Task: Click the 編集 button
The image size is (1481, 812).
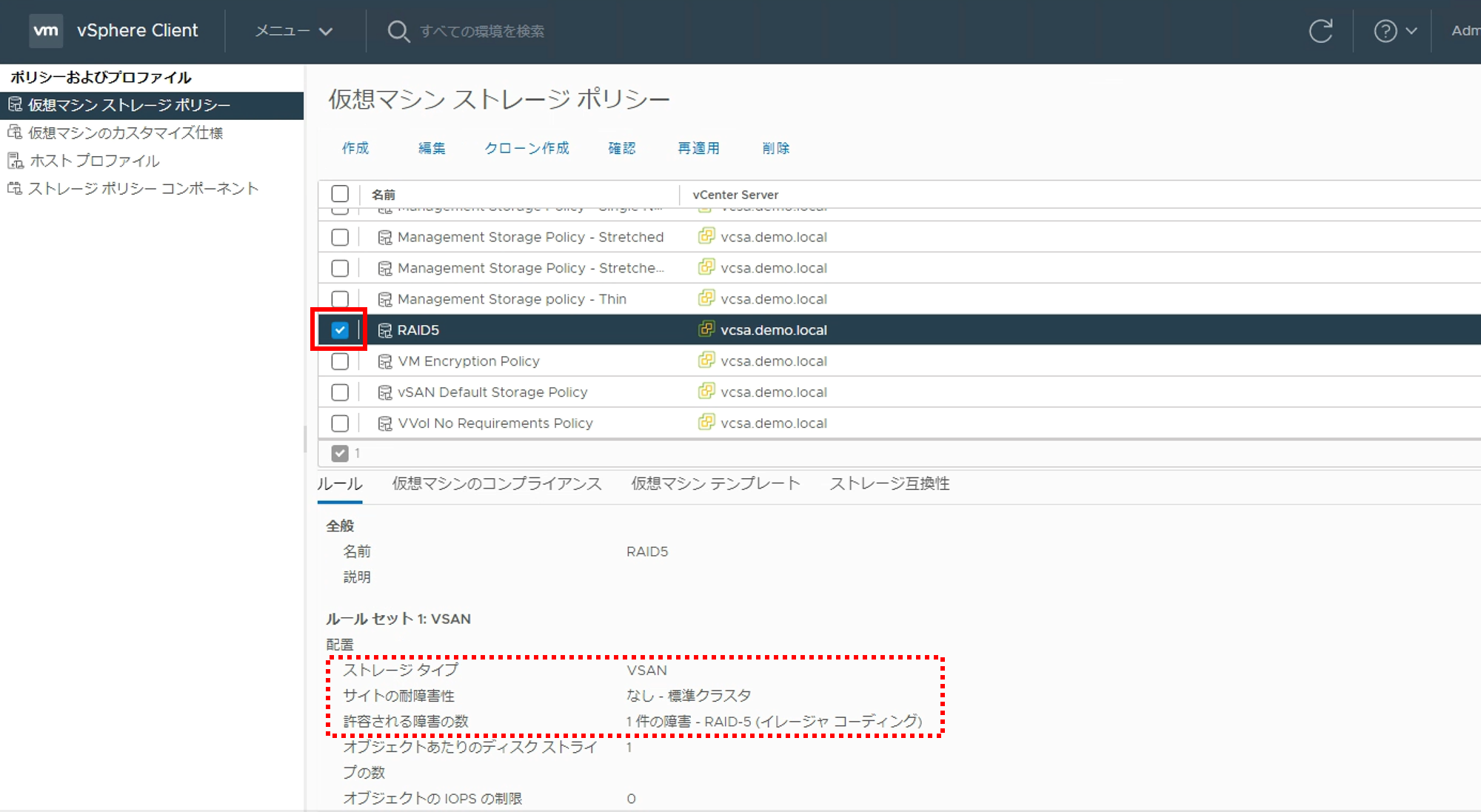Action: [432, 148]
